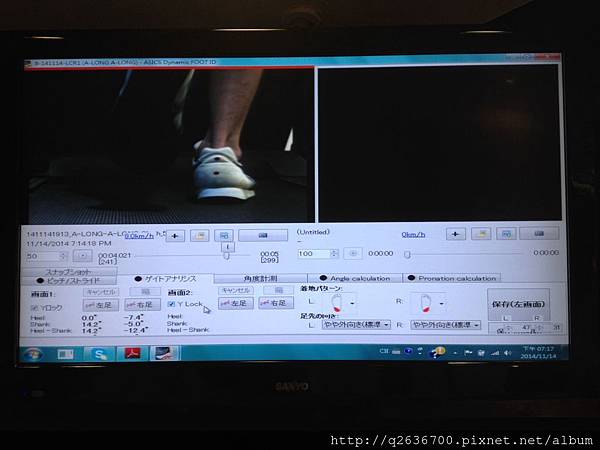Click the play button beside the 50 speed box

click(83, 256)
